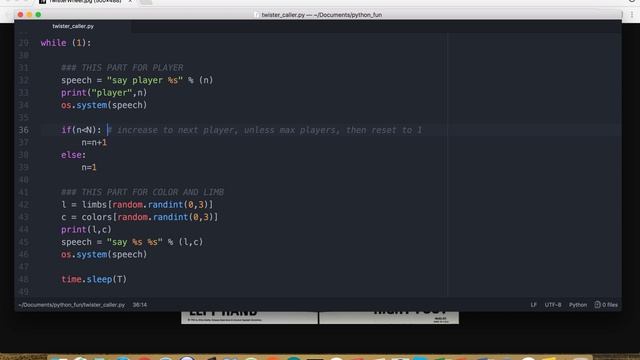The height and width of the screenshot is (360, 640).
Task: Click line number 29 in the gutter
Action: [24, 43]
